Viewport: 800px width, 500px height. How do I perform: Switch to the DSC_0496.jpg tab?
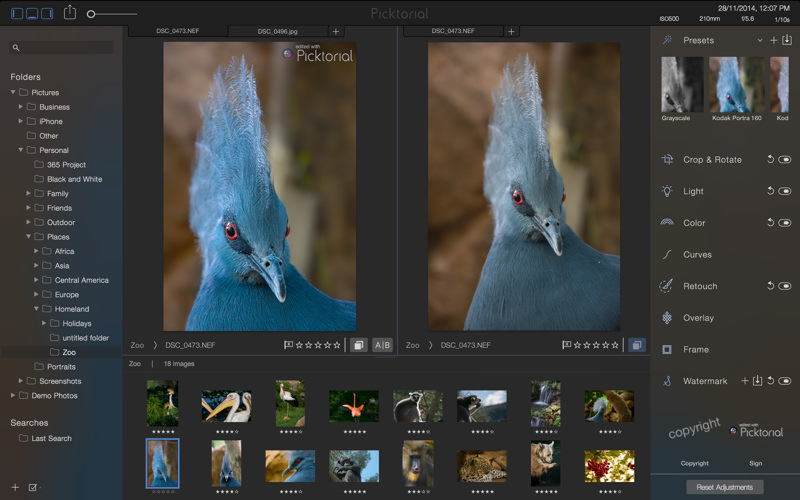(278, 32)
